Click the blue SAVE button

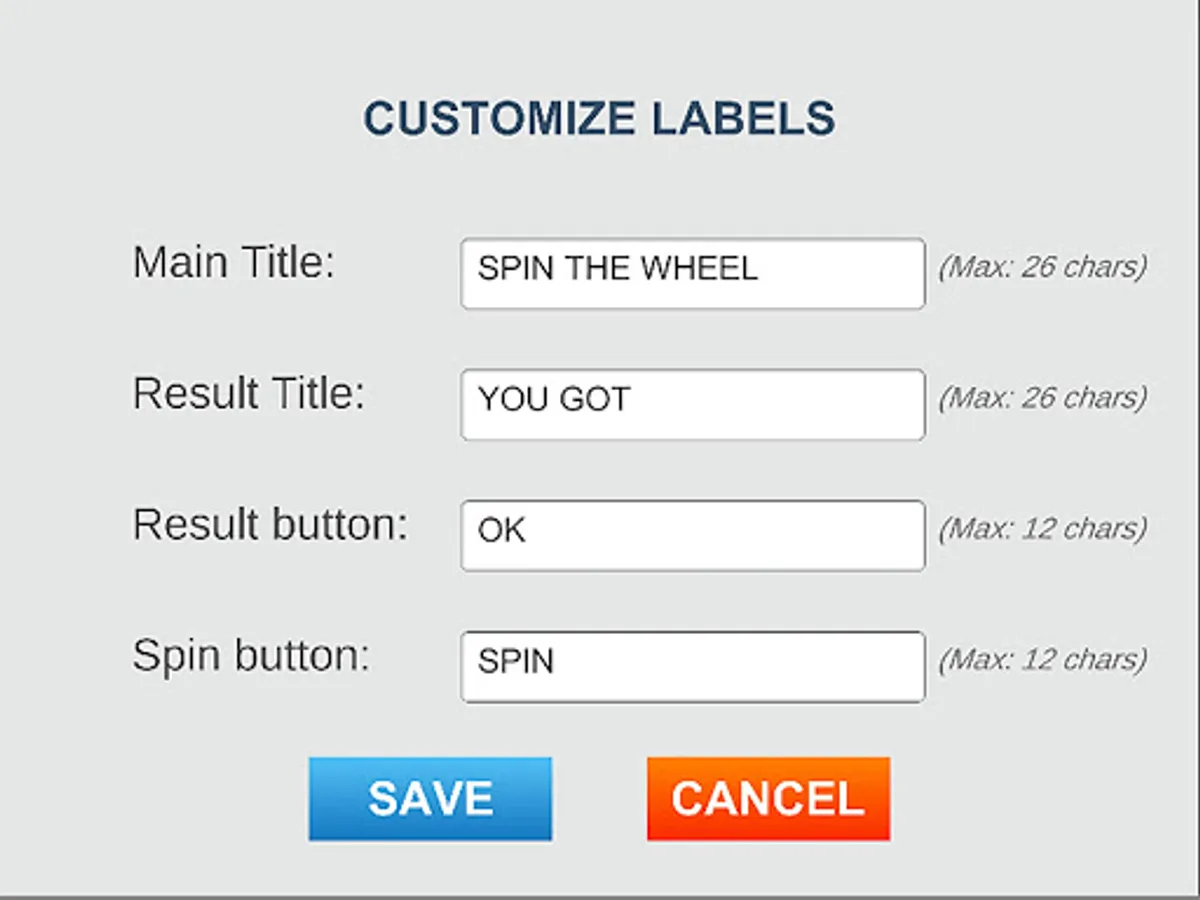coord(430,798)
